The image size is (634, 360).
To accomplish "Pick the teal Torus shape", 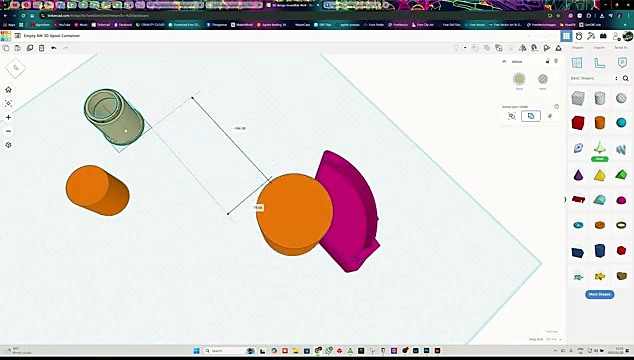I will (578, 225).
